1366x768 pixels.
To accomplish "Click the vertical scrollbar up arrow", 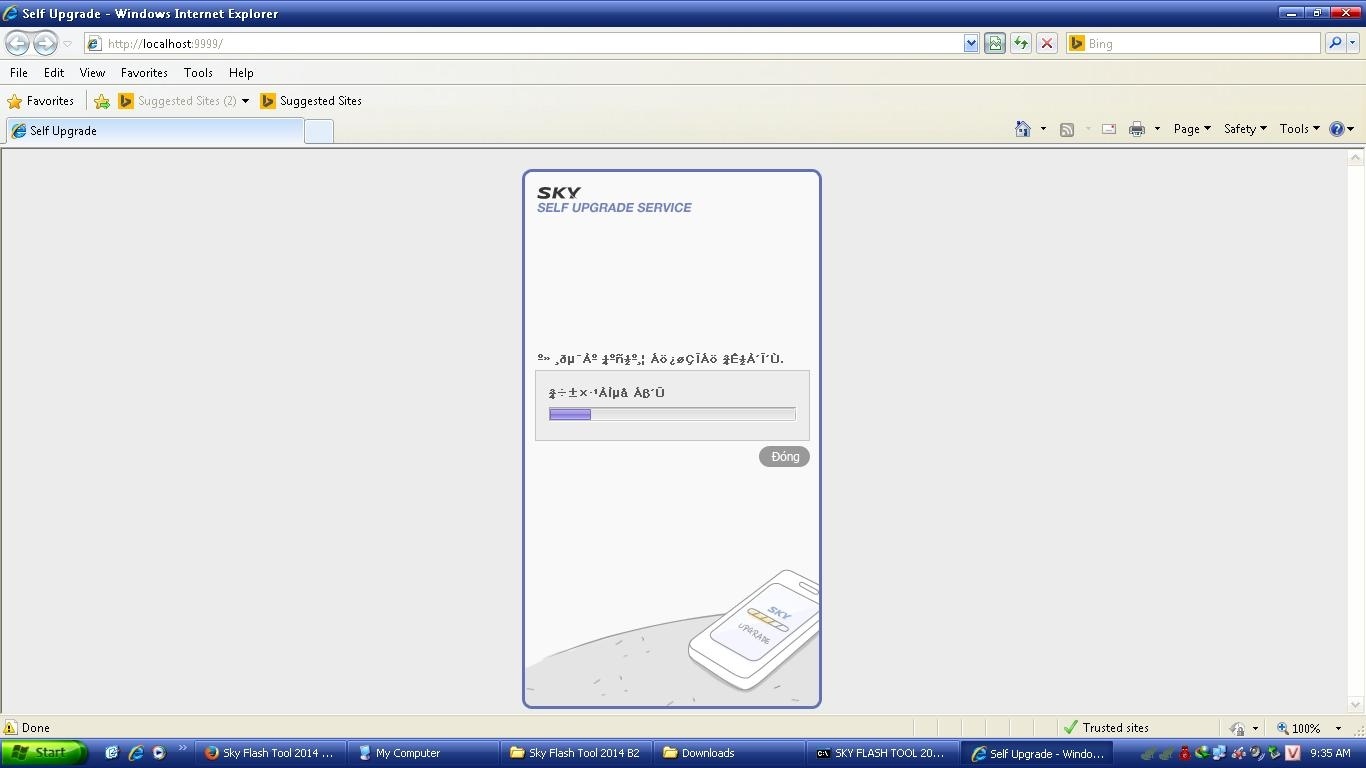I will click(x=1356, y=158).
